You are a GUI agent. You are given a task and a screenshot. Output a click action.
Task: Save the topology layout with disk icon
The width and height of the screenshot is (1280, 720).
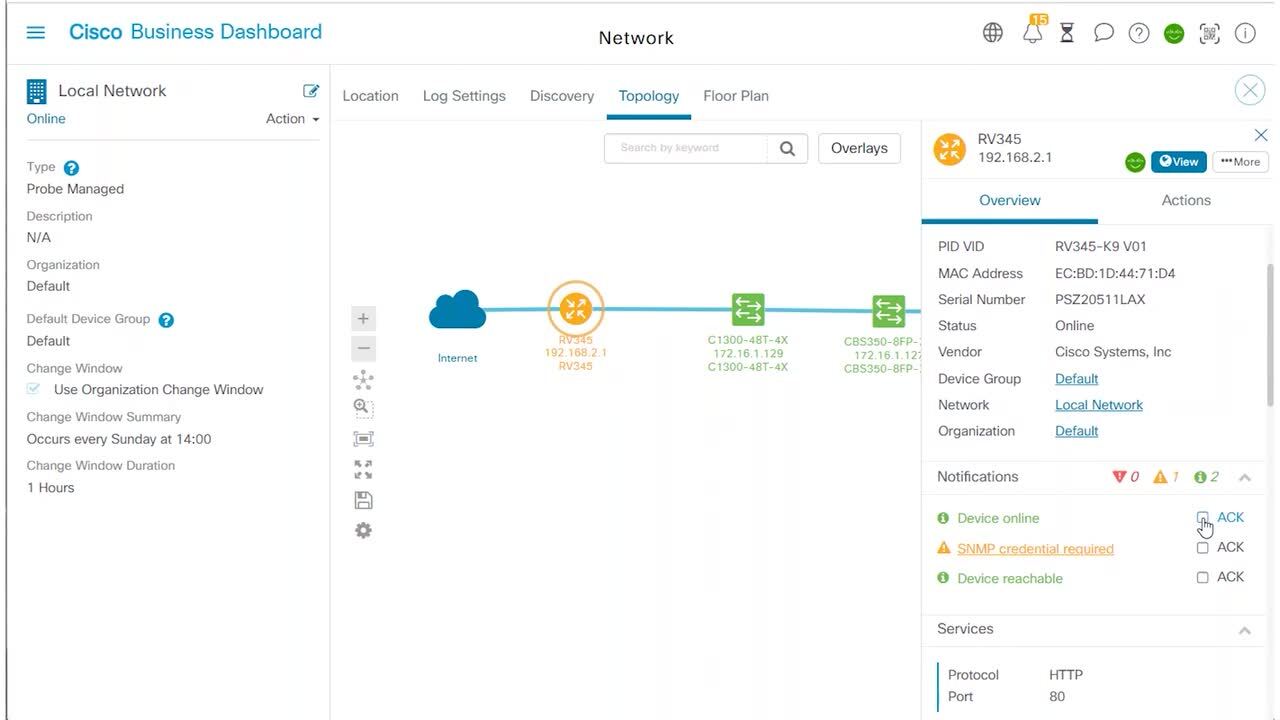363,499
